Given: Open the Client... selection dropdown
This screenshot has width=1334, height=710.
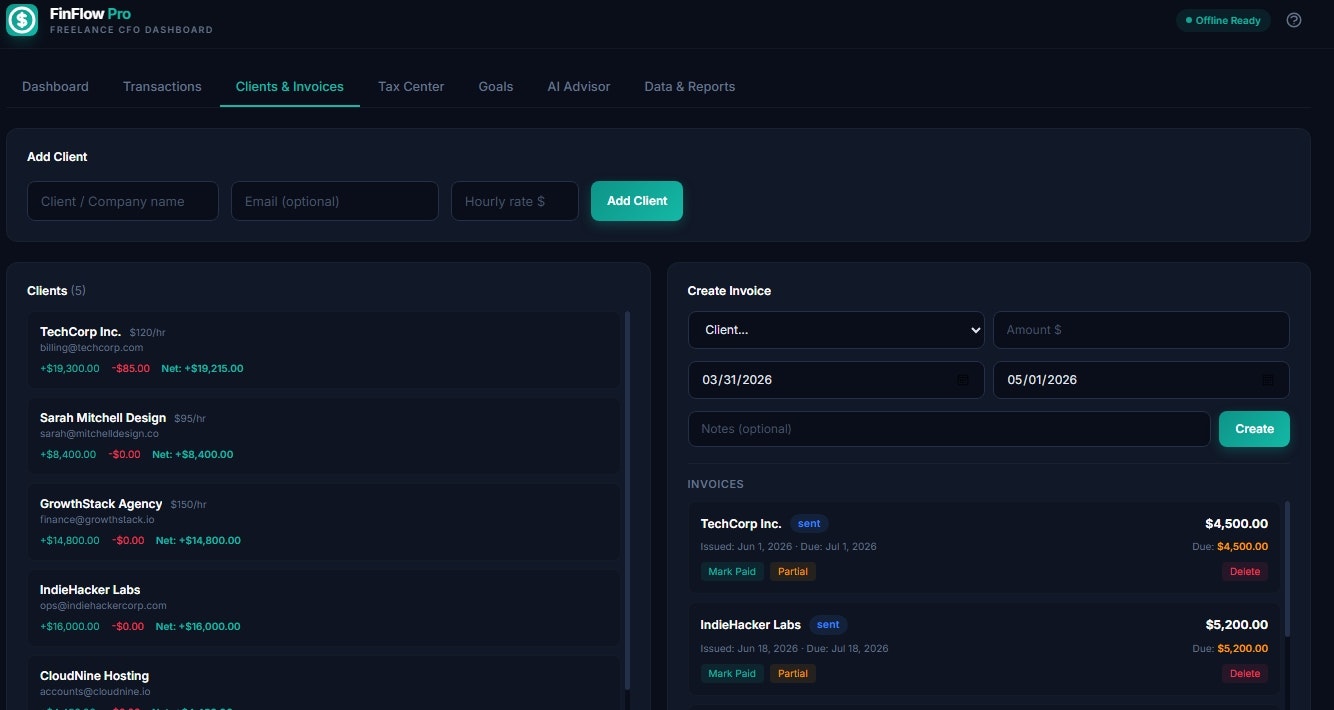Looking at the screenshot, I should (836, 329).
